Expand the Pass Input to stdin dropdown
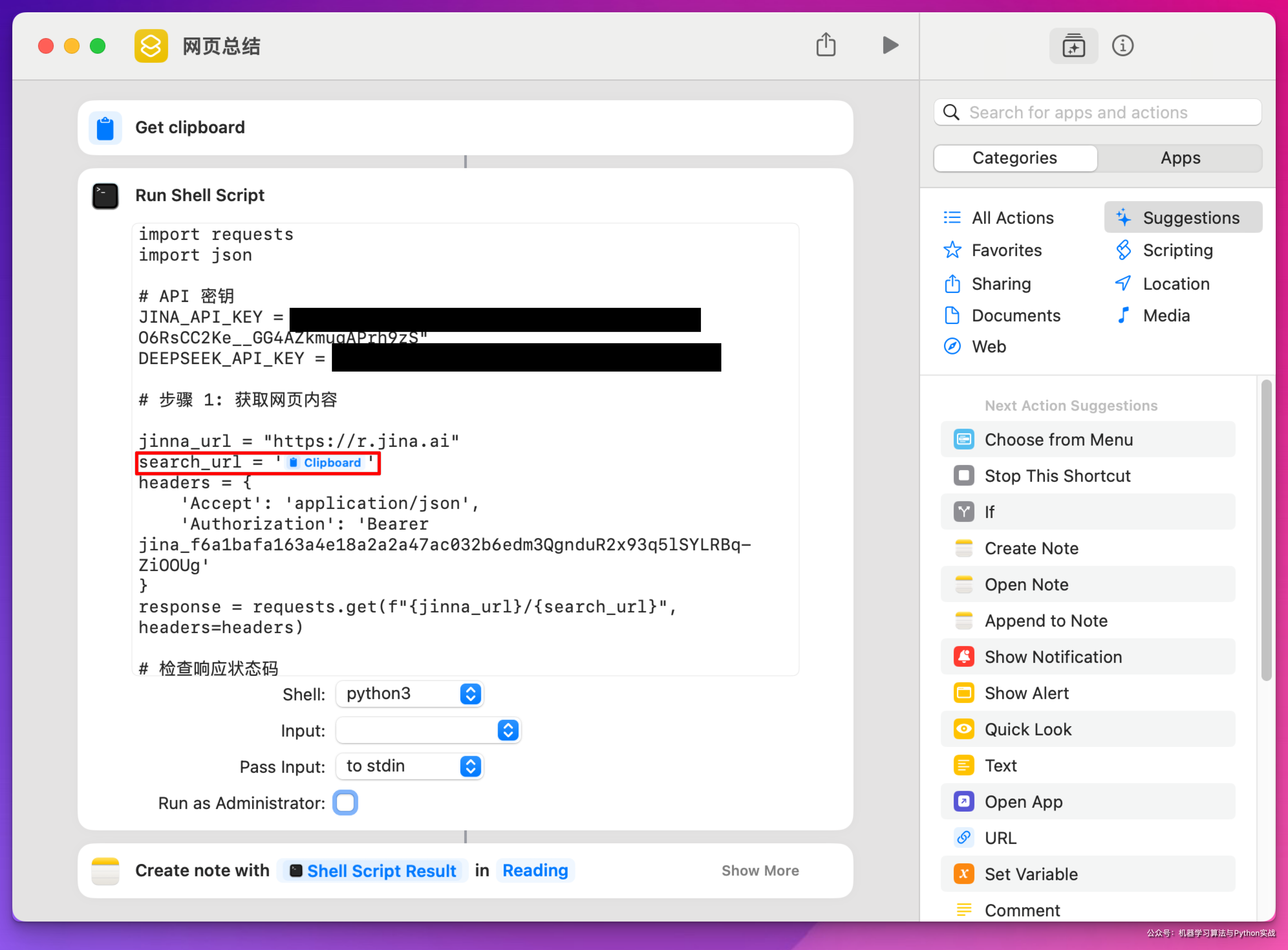The image size is (1288, 950). [x=410, y=766]
